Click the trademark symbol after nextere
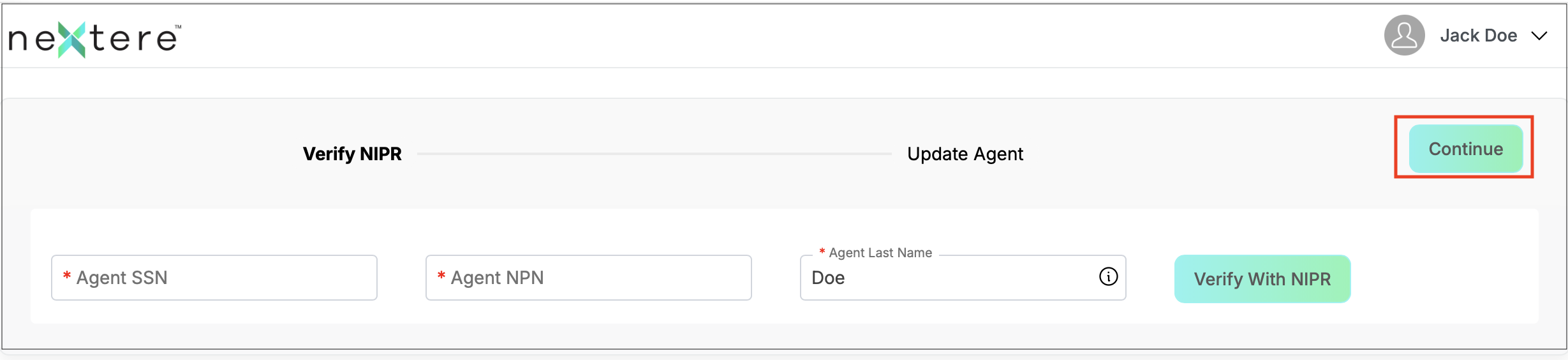Viewport: 1568px width, 360px height. (x=178, y=27)
